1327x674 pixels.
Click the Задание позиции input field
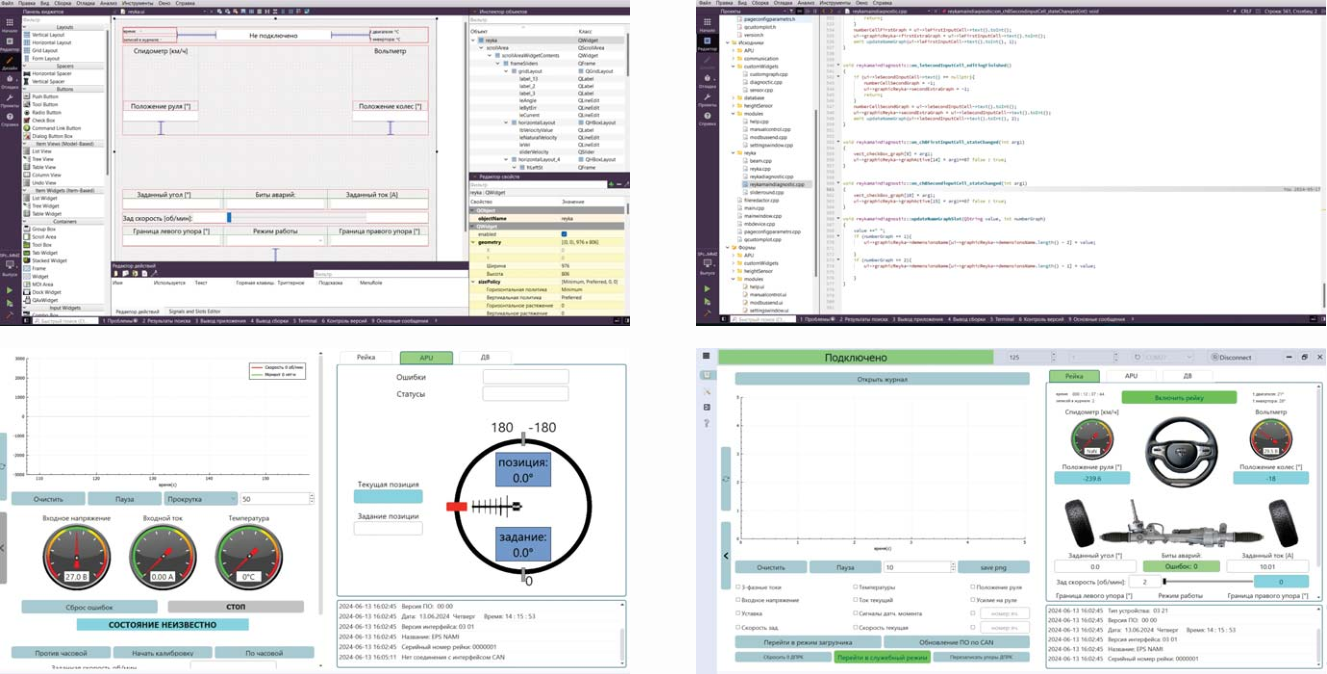pos(388,528)
